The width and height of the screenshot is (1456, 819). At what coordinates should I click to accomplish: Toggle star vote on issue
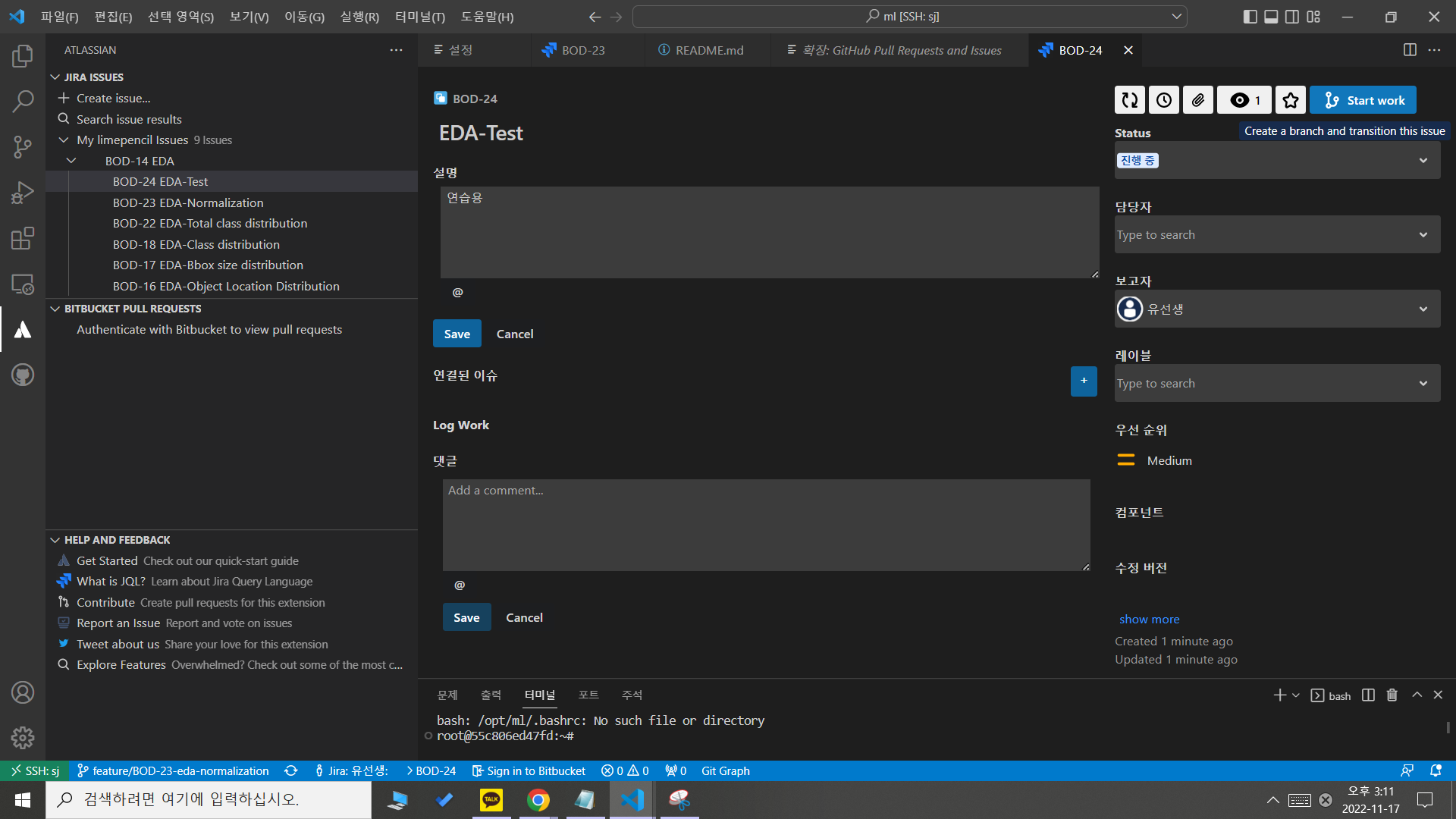[1290, 100]
